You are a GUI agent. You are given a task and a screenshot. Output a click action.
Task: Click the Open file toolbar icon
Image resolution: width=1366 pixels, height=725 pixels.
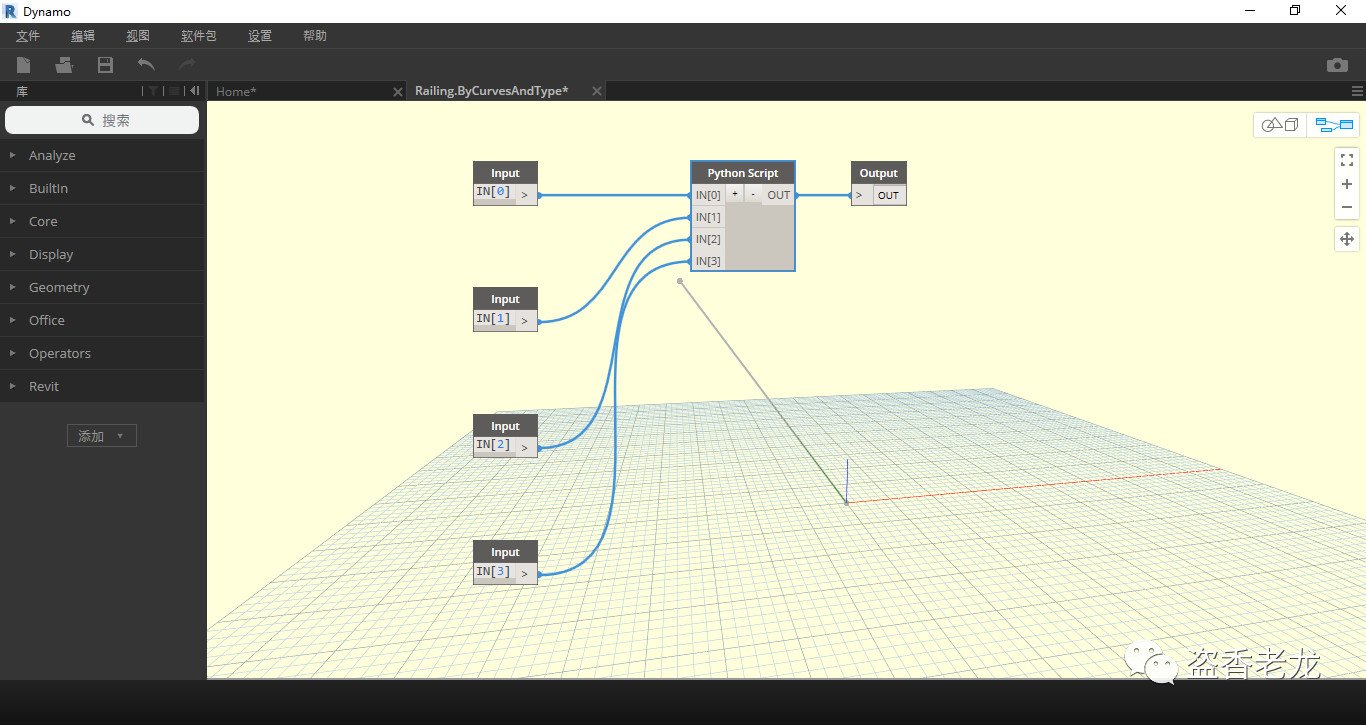tap(64, 65)
